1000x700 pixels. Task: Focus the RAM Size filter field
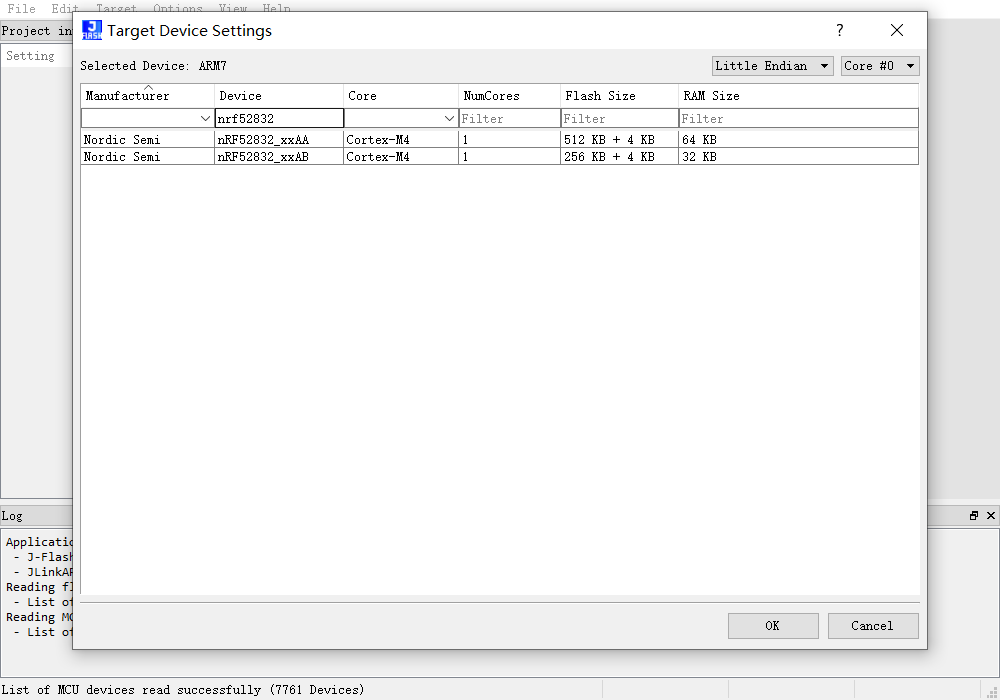(x=799, y=119)
